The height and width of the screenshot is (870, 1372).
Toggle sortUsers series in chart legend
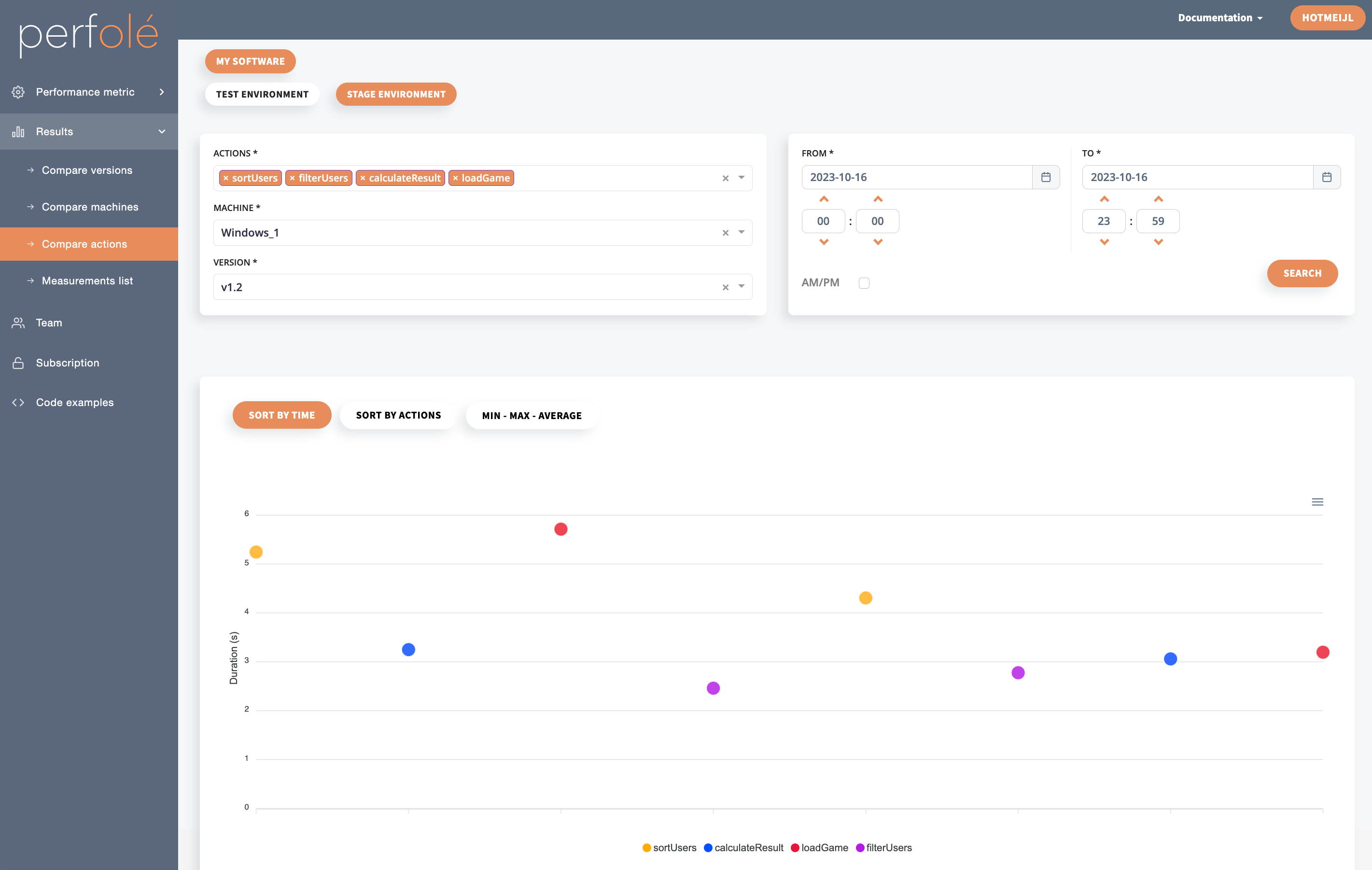pyautogui.click(x=669, y=848)
